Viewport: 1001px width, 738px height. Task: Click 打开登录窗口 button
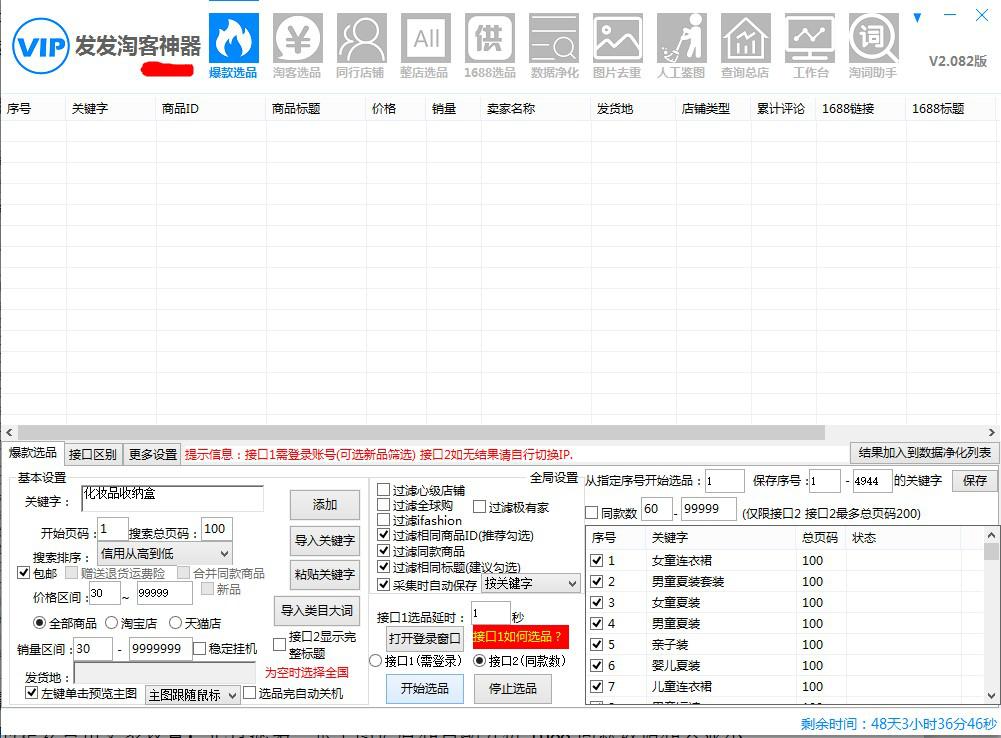point(423,639)
